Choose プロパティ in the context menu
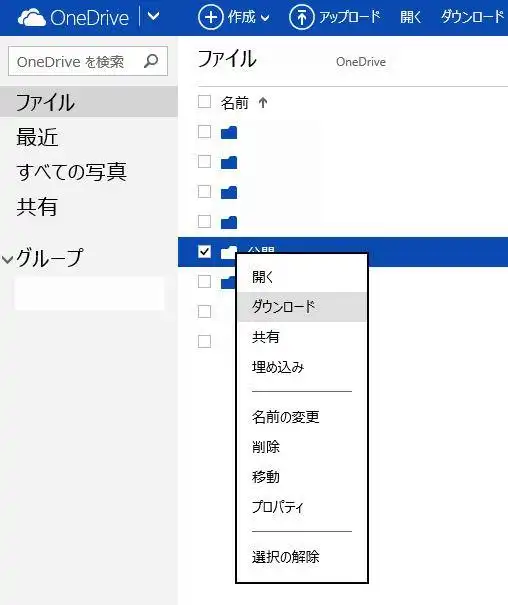The width and height of the screenshot is (508, 605). point(302,507)
